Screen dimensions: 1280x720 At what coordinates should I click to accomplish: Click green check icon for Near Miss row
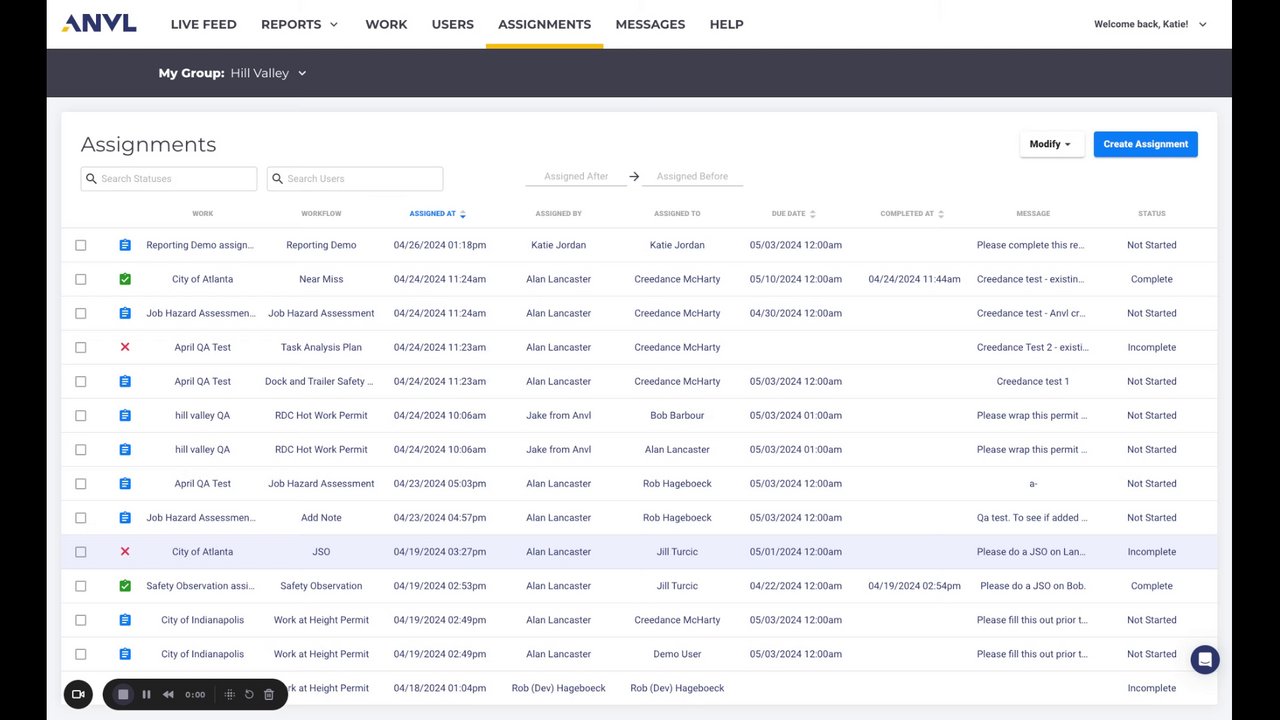[x=125, y=279]
